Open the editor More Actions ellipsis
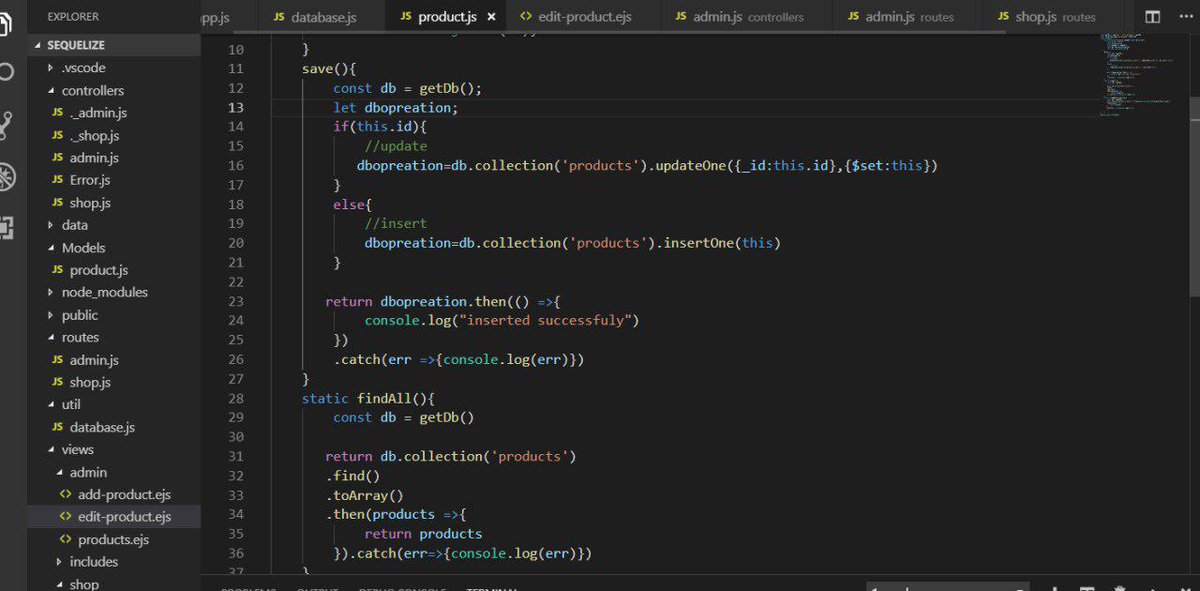 (1186, 17)
